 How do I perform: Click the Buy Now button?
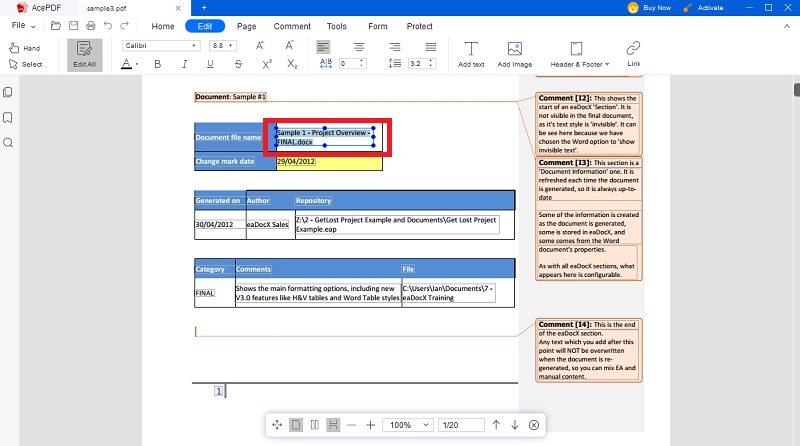(649, 8)
